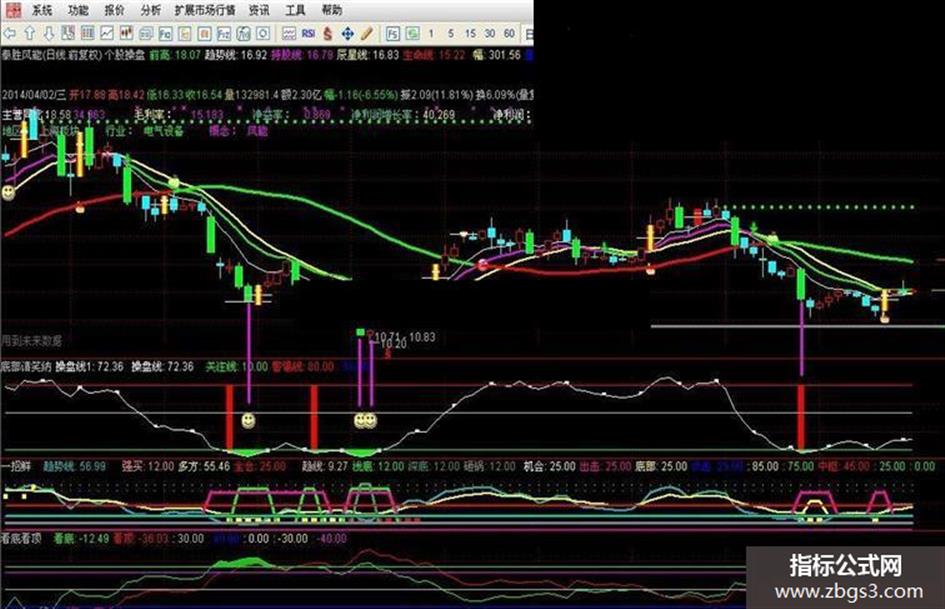
Task: Click the 看底: -12.49 value
Action: (x=82, y=538)
